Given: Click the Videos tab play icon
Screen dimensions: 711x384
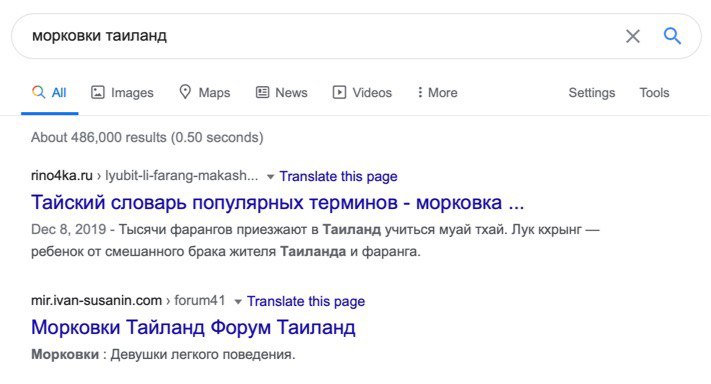Looking at the screenshot, I should coord(339,92).
